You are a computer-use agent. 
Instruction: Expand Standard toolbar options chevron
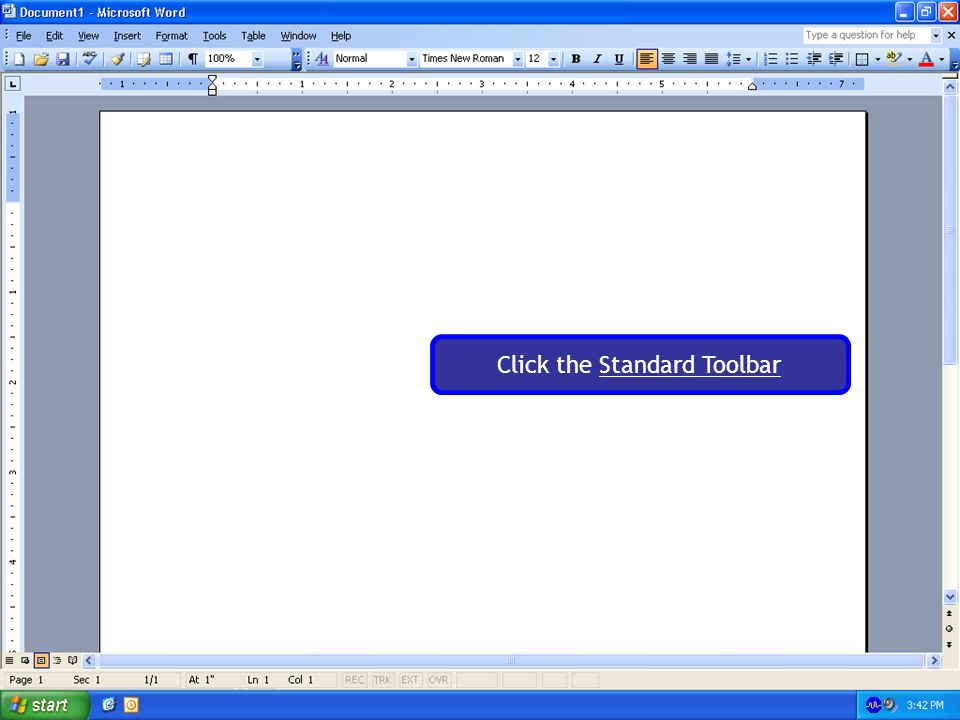296,59
